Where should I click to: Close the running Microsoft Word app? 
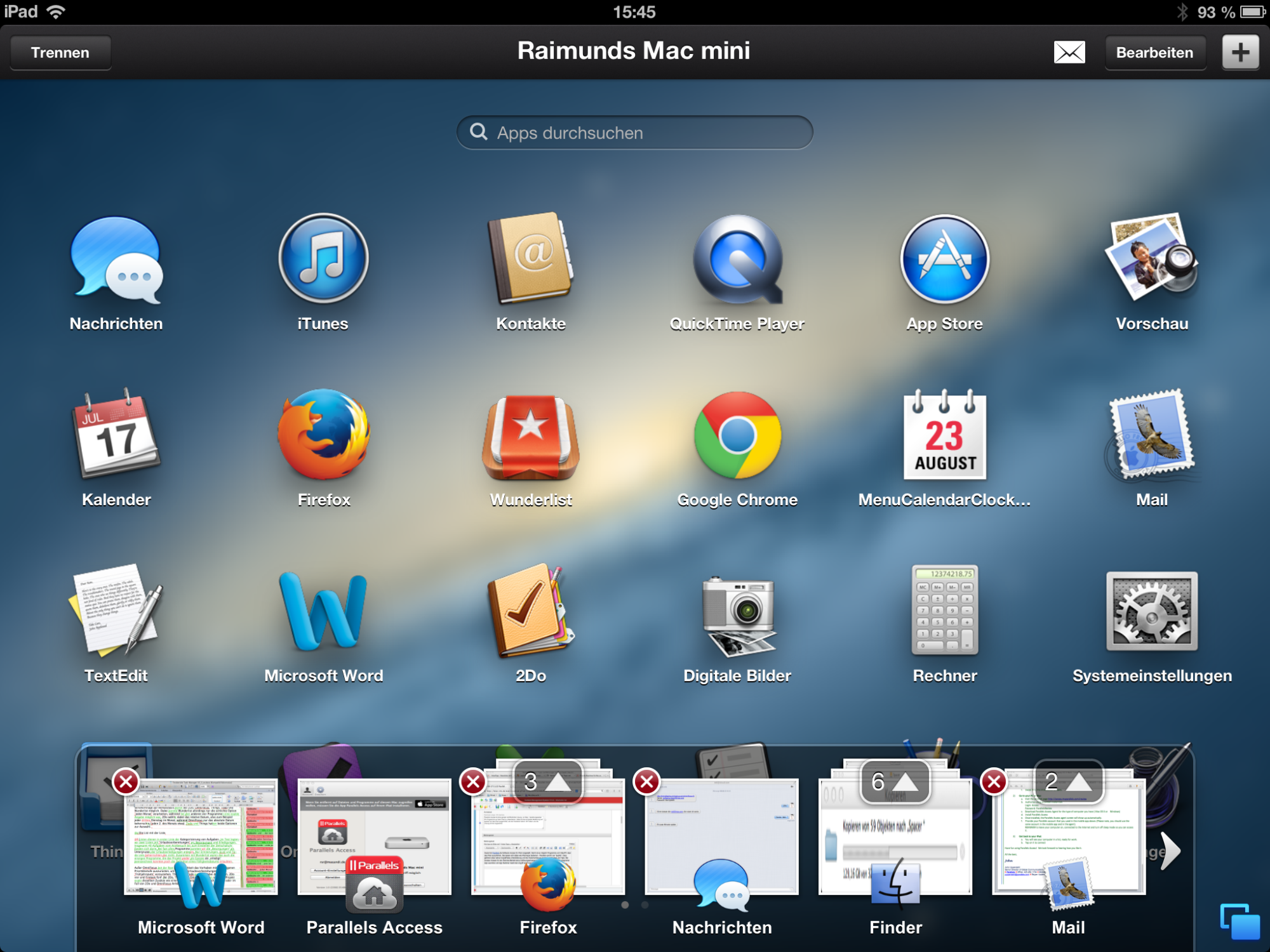click(126, 782)
